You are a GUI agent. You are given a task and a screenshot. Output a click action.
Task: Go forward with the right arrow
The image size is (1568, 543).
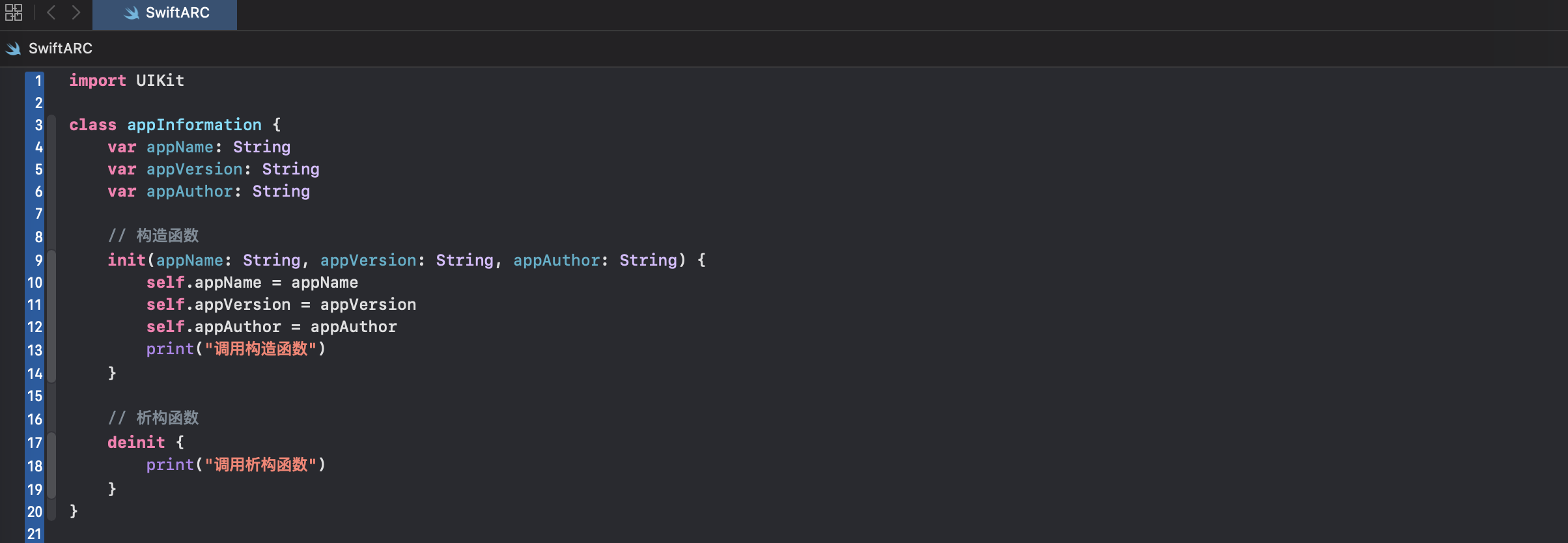(76, 12)
